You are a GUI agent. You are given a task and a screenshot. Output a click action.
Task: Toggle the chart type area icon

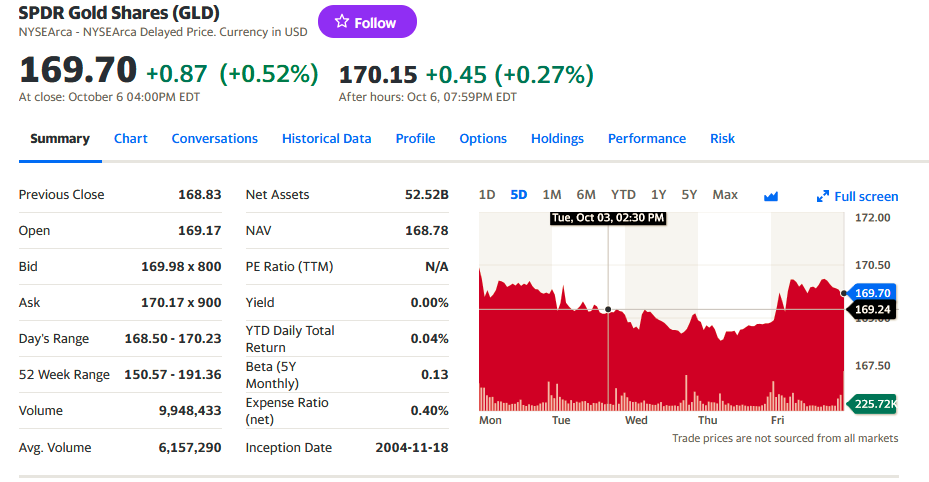[771, 196]
